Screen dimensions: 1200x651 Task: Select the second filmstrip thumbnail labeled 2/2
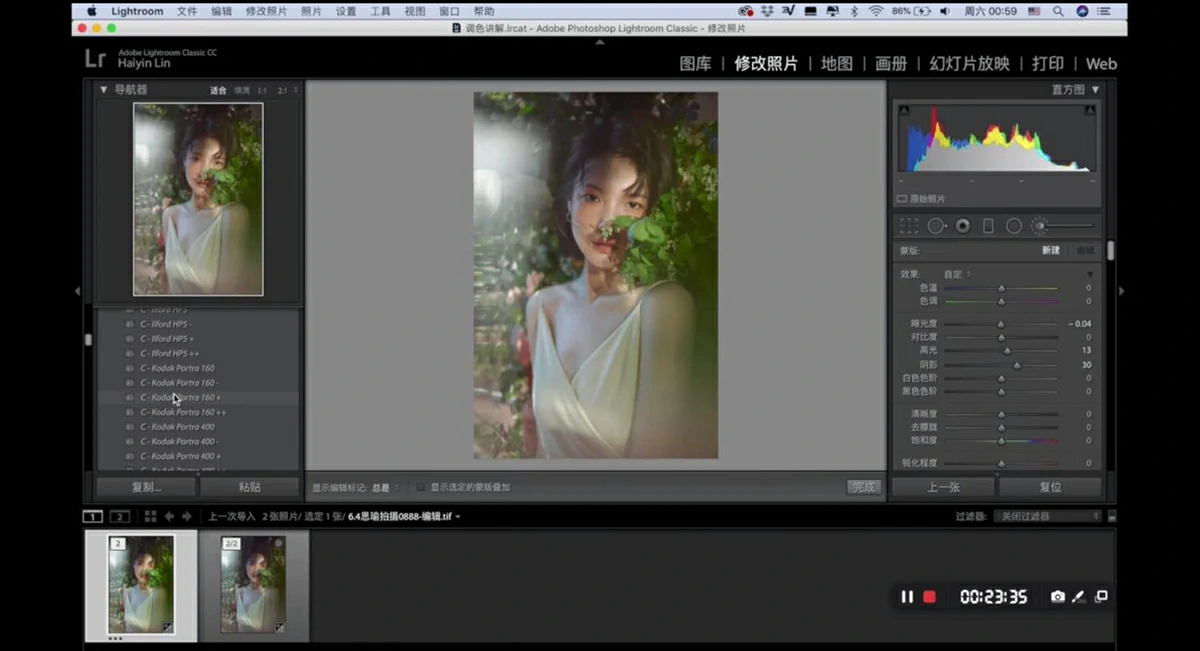click(x=253, y=584)
